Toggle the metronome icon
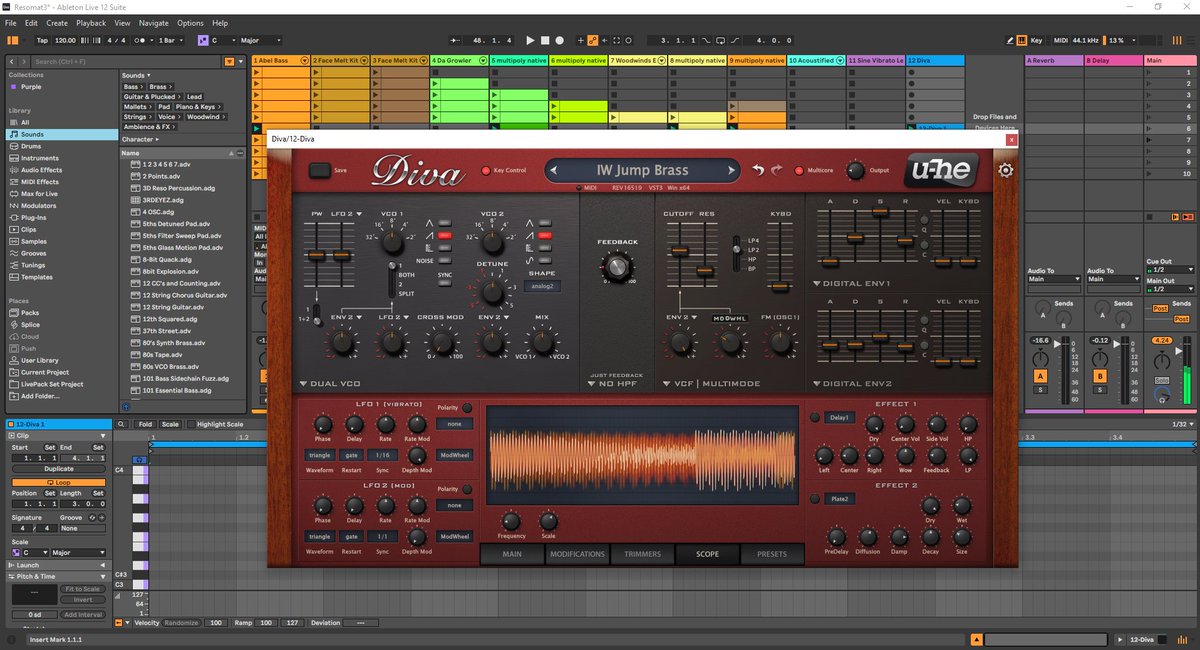The height and width of the screenshot is (650, 1200). pyautogui.click(x=140, y=40)
